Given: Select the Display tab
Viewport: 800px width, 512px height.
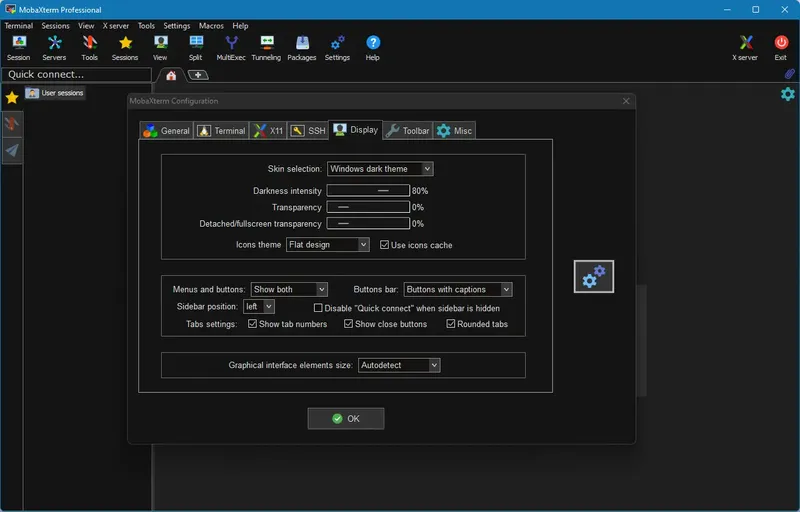Looking at the screenshot, I should point(356,130).
